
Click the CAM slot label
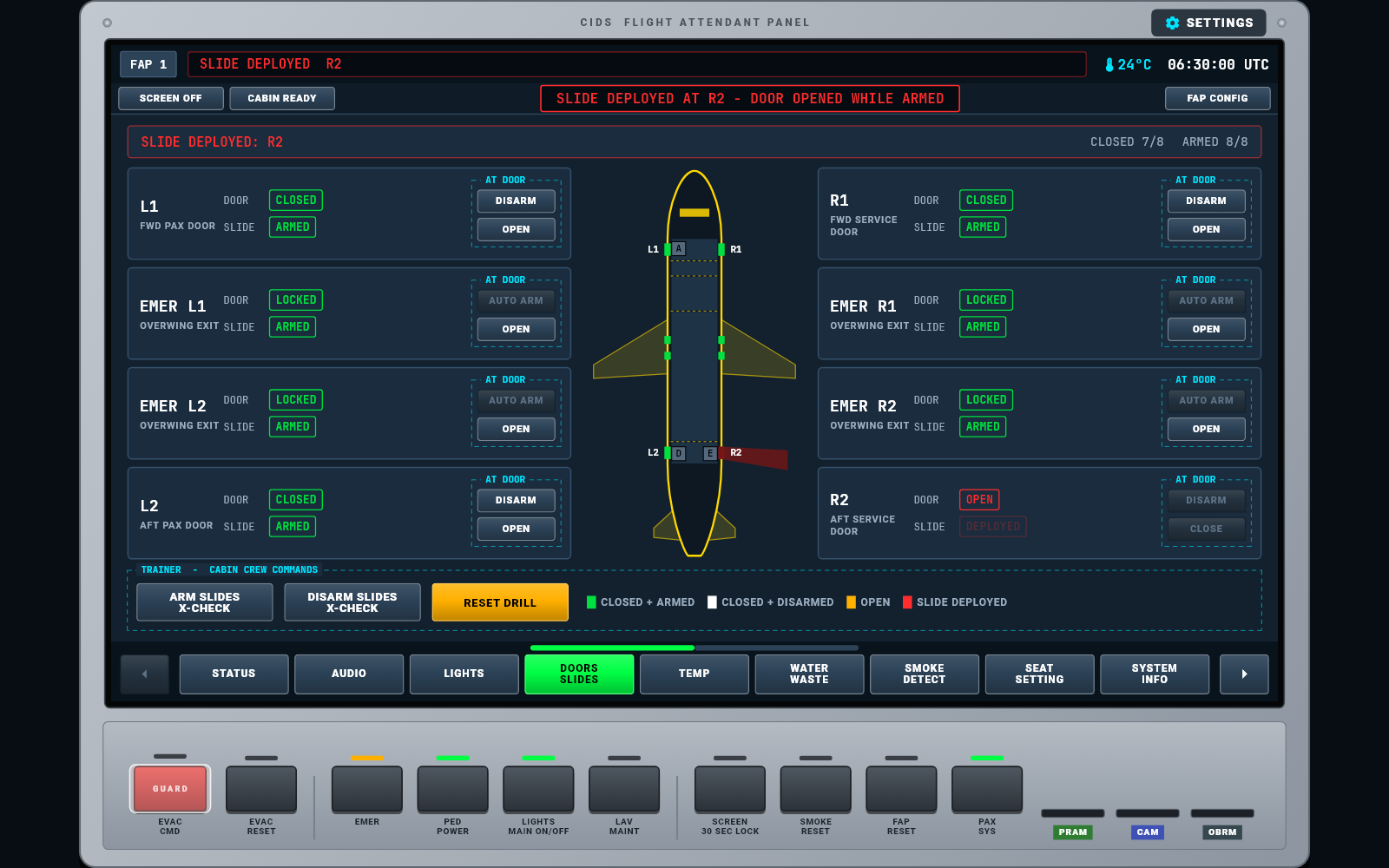click(1148, 832)
